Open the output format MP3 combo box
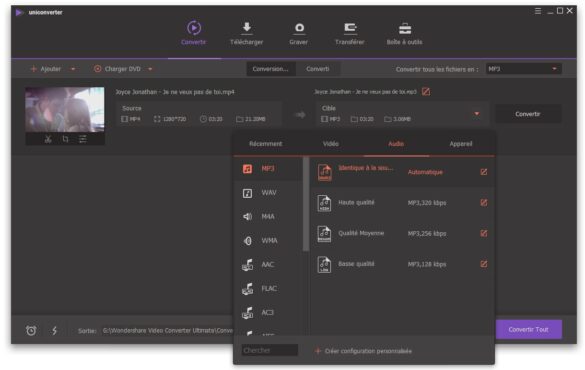 523,69
